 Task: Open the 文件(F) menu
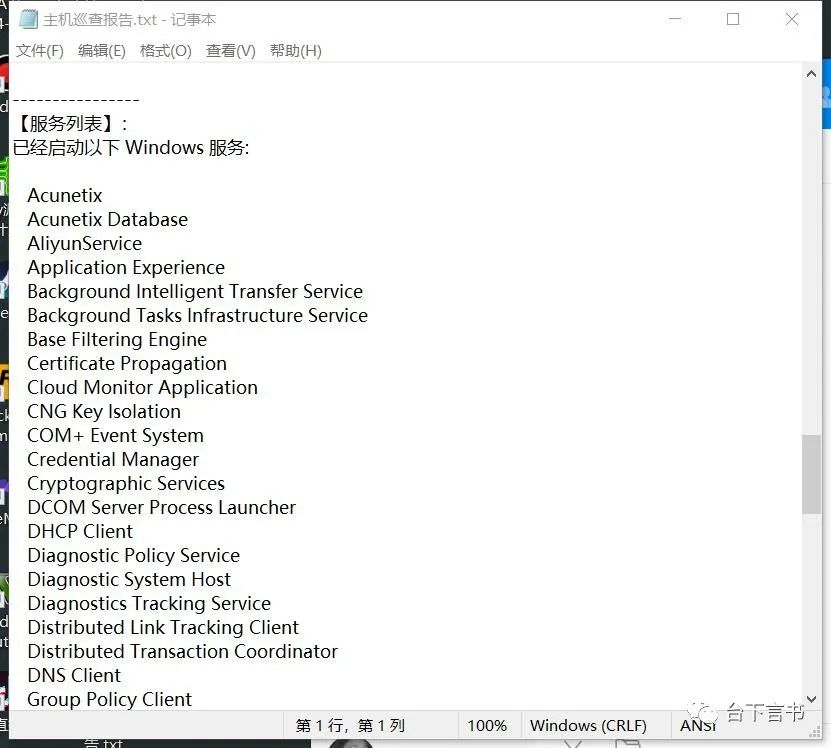click(40, 51)
